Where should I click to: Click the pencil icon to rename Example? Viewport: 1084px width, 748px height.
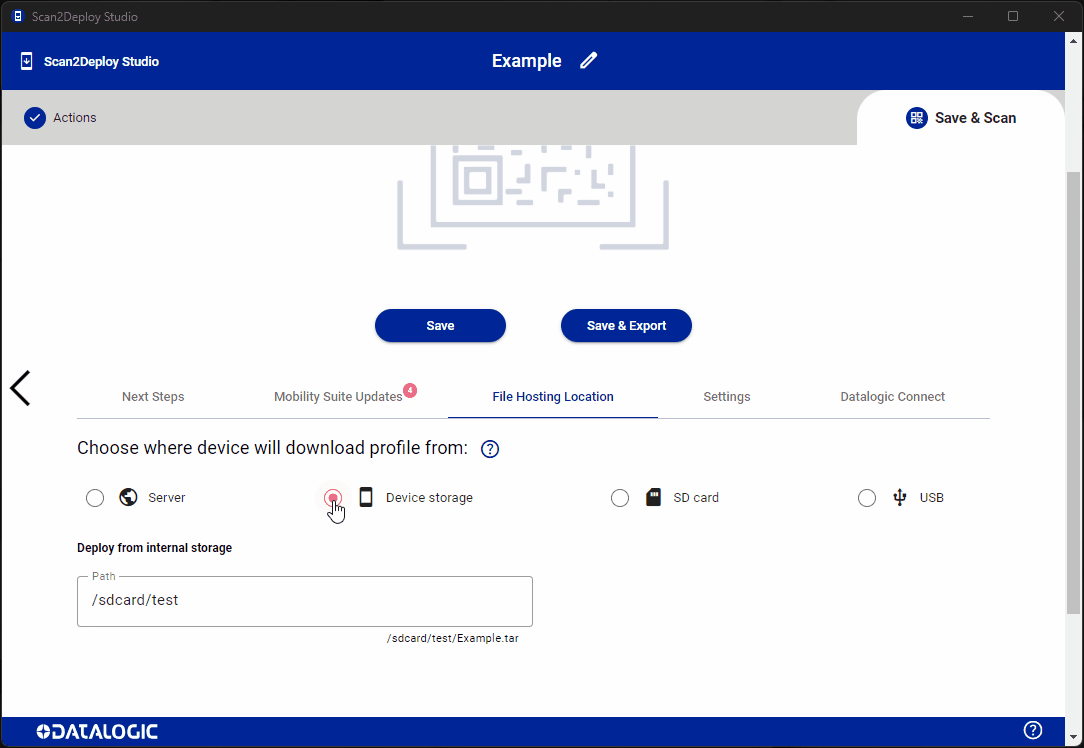[x=588, y=61]
